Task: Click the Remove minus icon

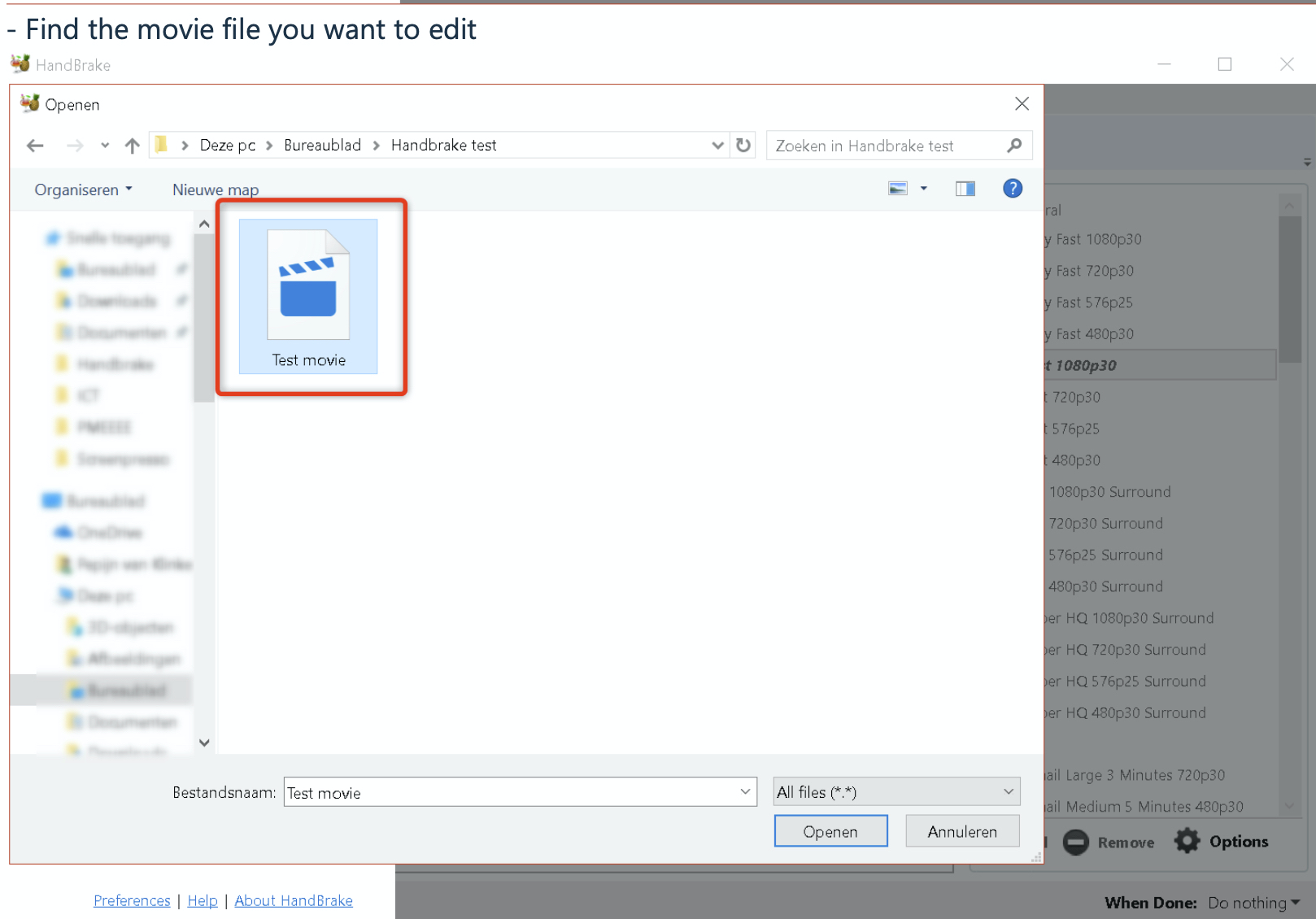Action: [1075, 842]
